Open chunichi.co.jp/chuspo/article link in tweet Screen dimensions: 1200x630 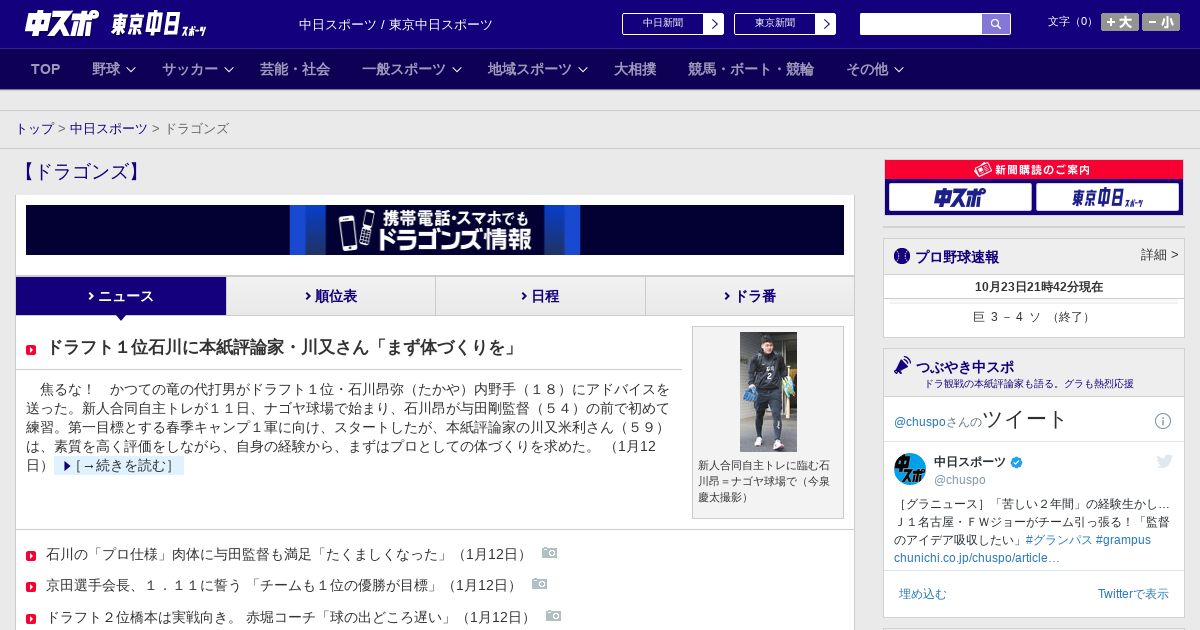click(x=976, y=558)
